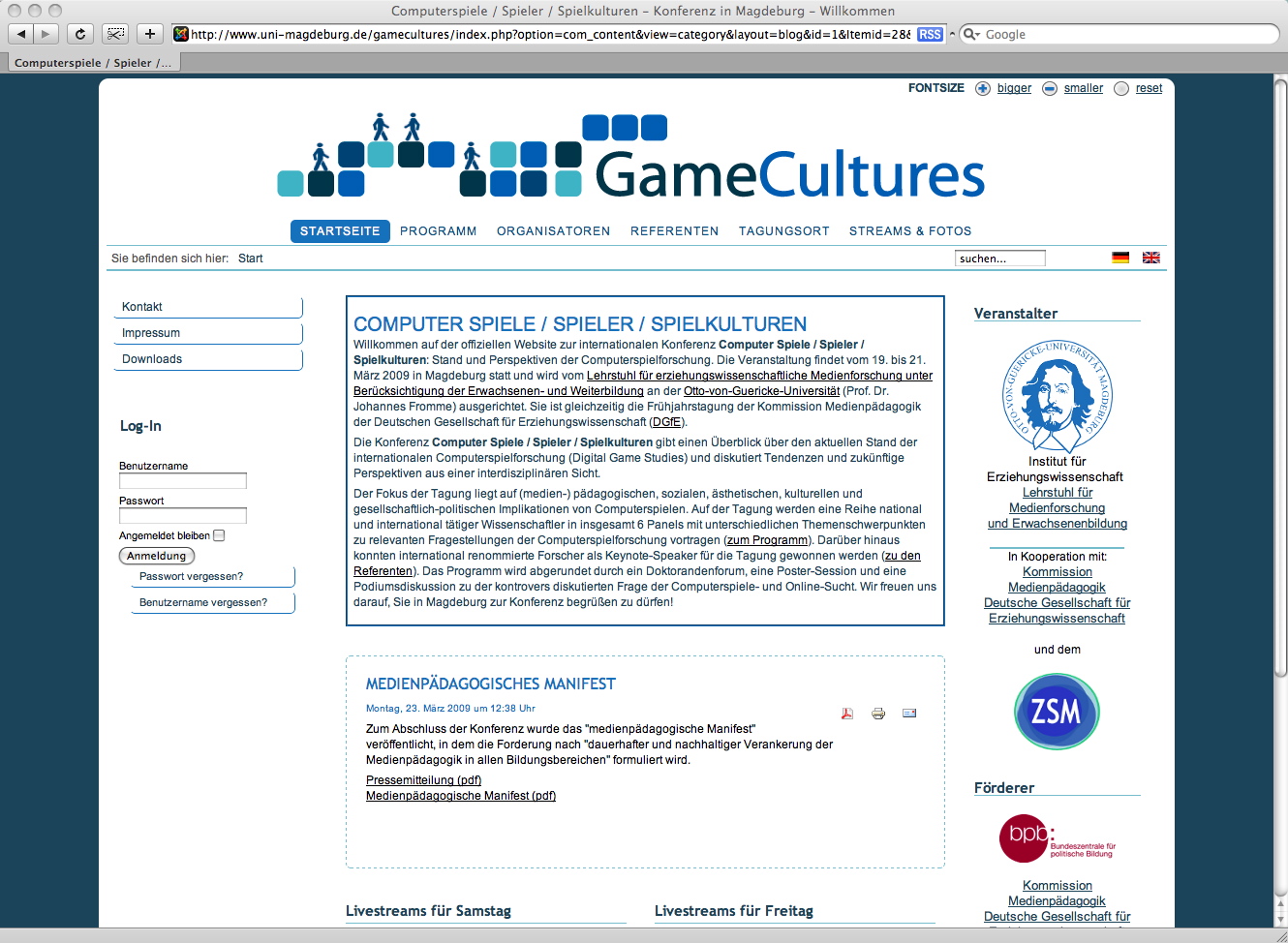This screenshot has width=1288, height=943.
Task: Click the RSS feed button in address bar
Action: [x=930, y=34]
